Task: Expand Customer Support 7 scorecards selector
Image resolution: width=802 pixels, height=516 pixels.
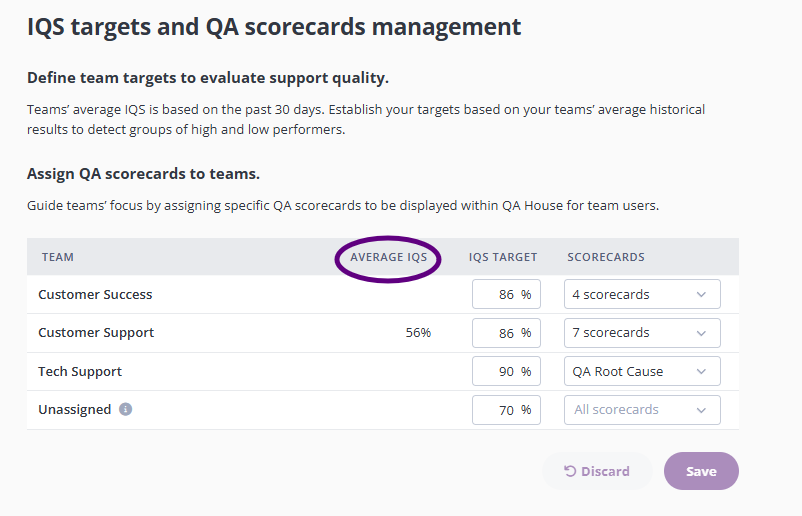Action: click(642, 333)
